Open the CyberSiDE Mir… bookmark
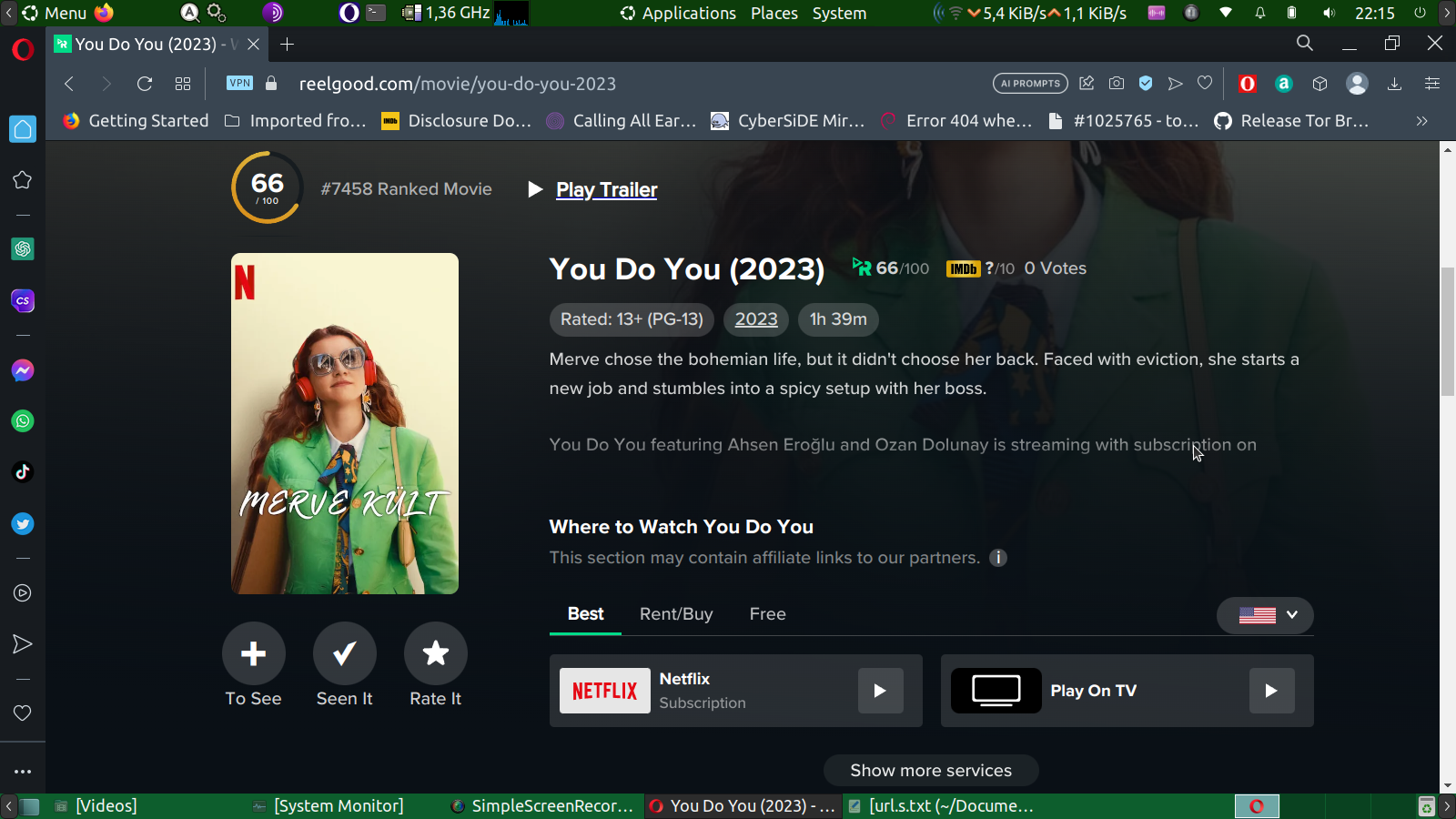 pos(787,121)
